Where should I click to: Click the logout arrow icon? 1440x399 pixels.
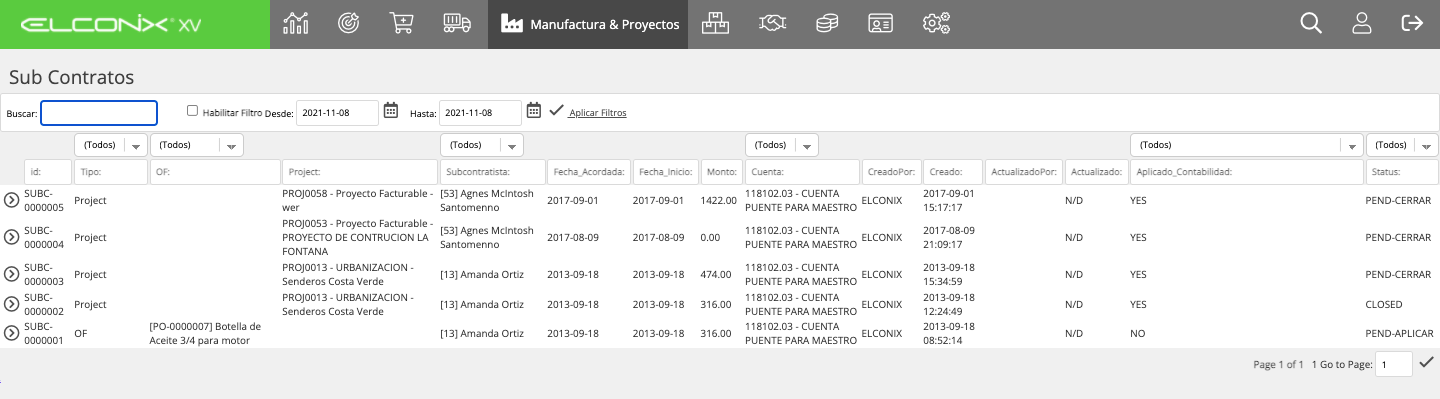1412,24
